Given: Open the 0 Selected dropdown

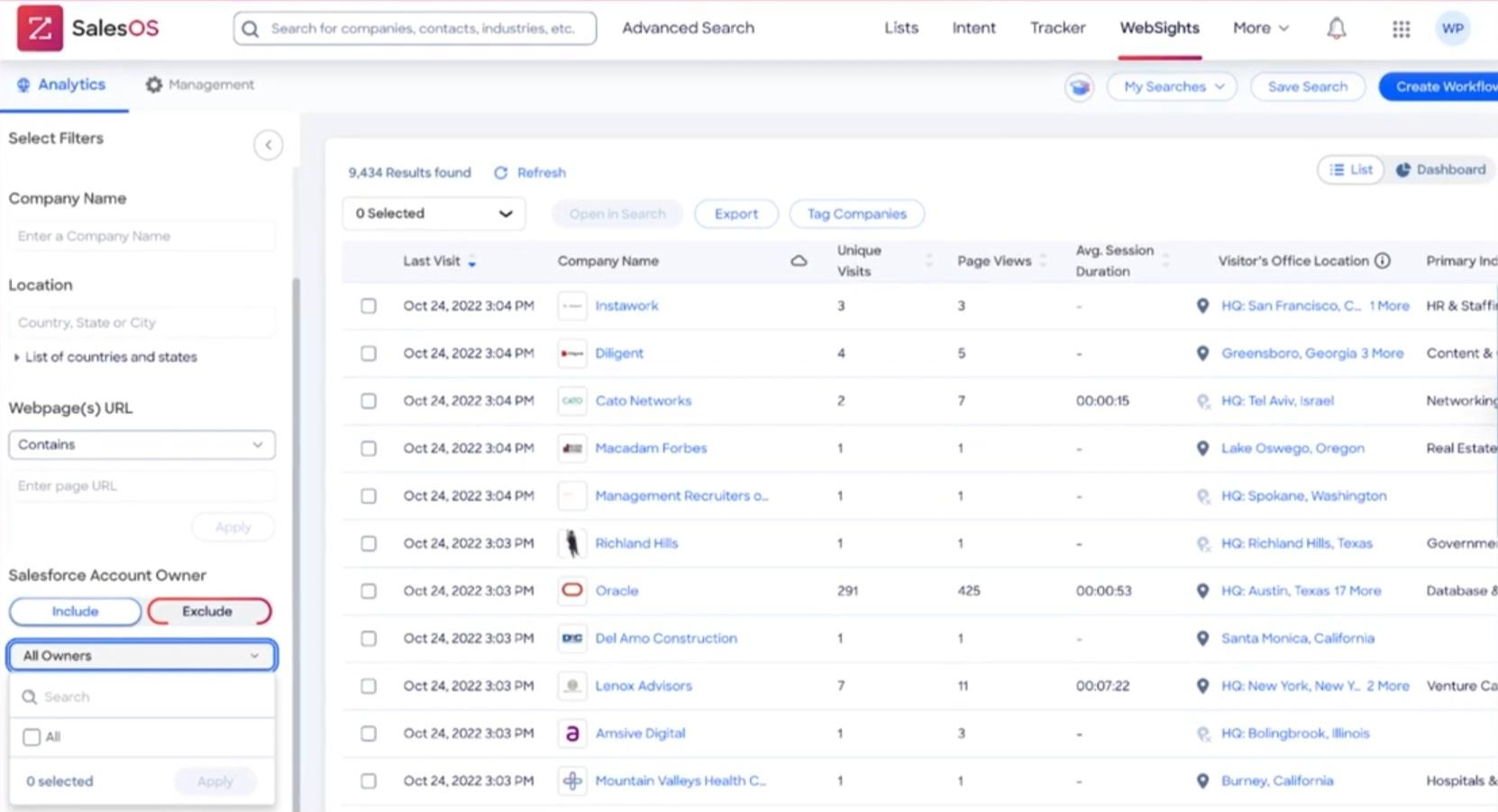Looking at the screenshot, I should click(434, 214).
